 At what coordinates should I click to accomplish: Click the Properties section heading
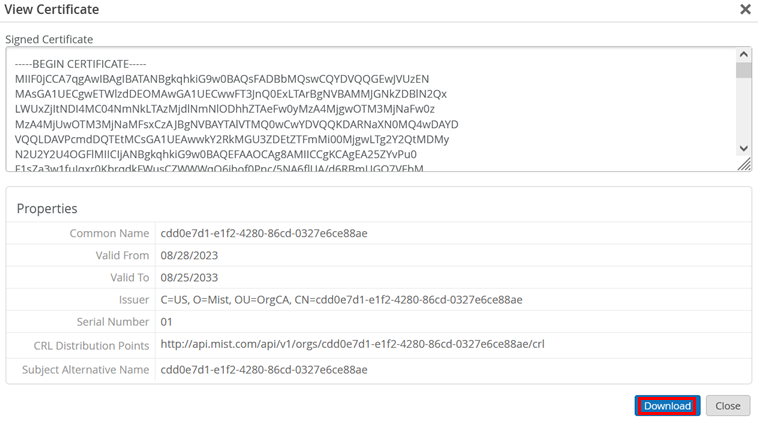[x=47, y=208]
